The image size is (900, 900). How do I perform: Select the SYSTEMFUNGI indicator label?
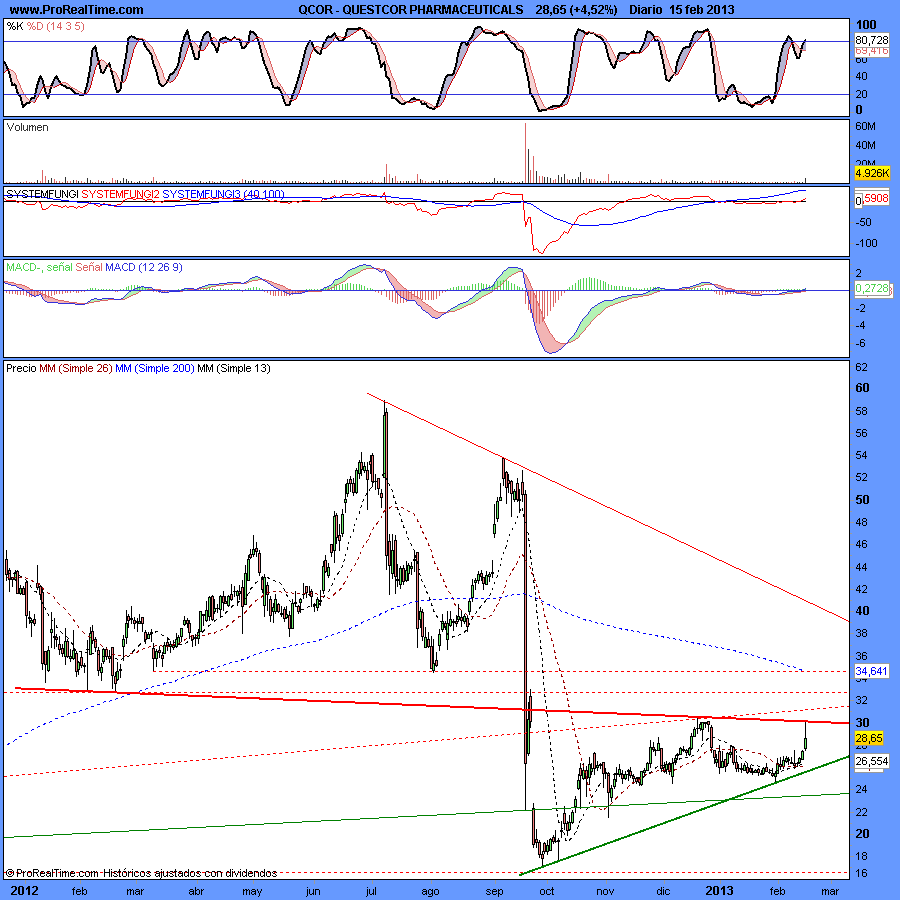tap(41, 192)
